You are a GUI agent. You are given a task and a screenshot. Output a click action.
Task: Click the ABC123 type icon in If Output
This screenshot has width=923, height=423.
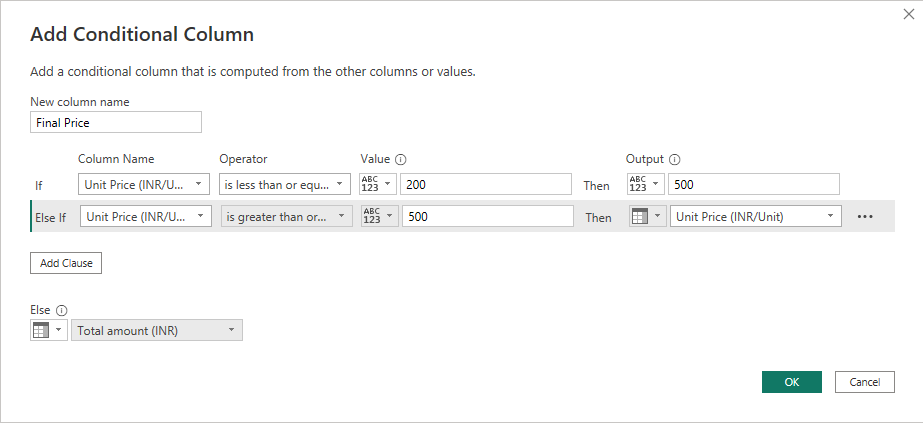click(638, 184)
